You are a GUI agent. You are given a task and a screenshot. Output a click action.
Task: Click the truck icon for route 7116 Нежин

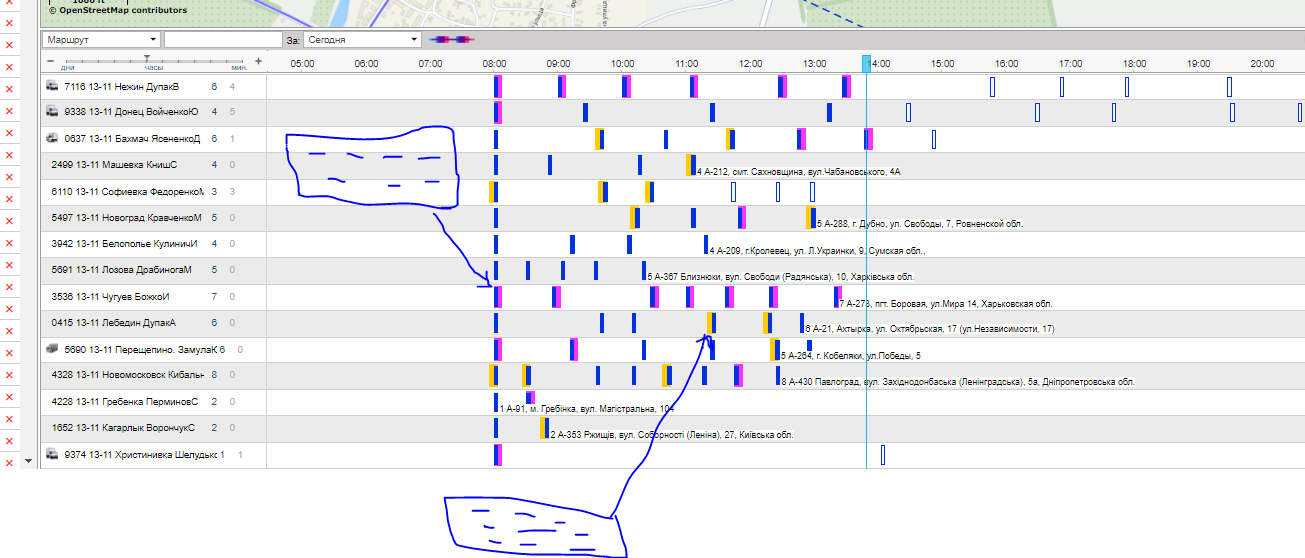tap(52, 87)
